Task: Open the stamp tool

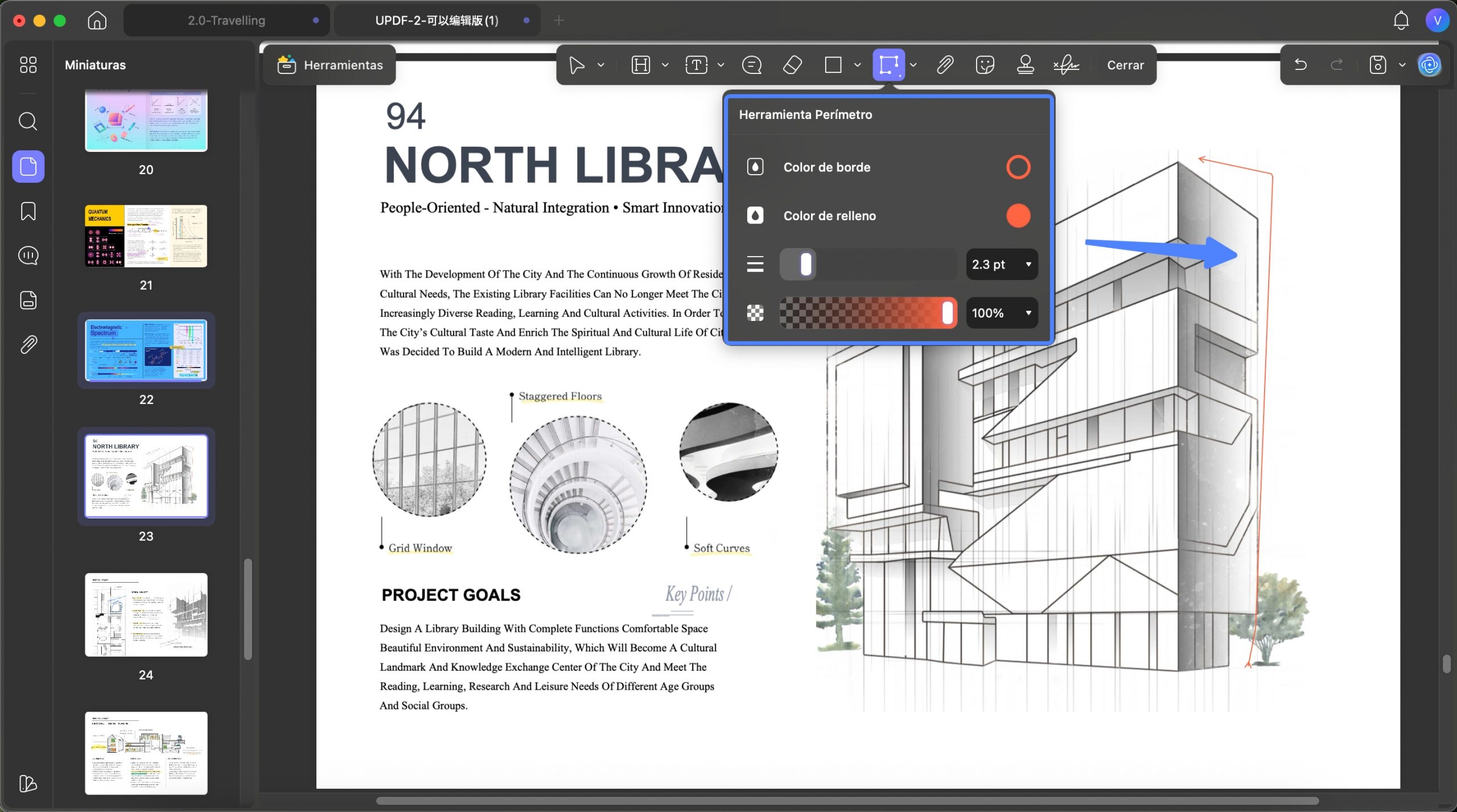Action: (x=1025, y=65)
